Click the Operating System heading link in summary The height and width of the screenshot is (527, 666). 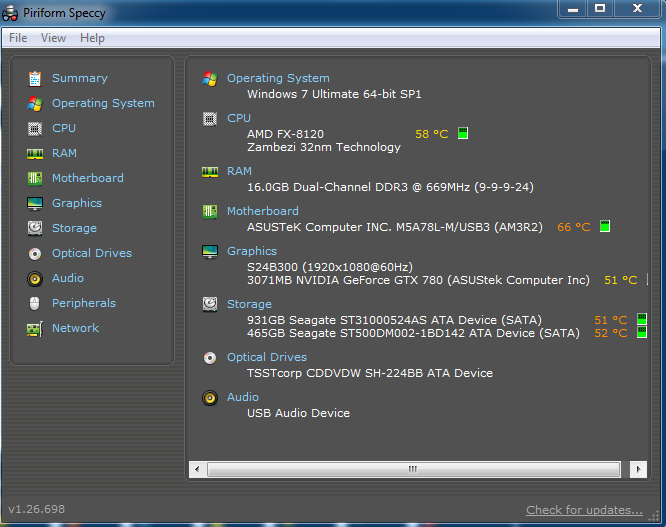pyautogui.click(x=278, y=79)
